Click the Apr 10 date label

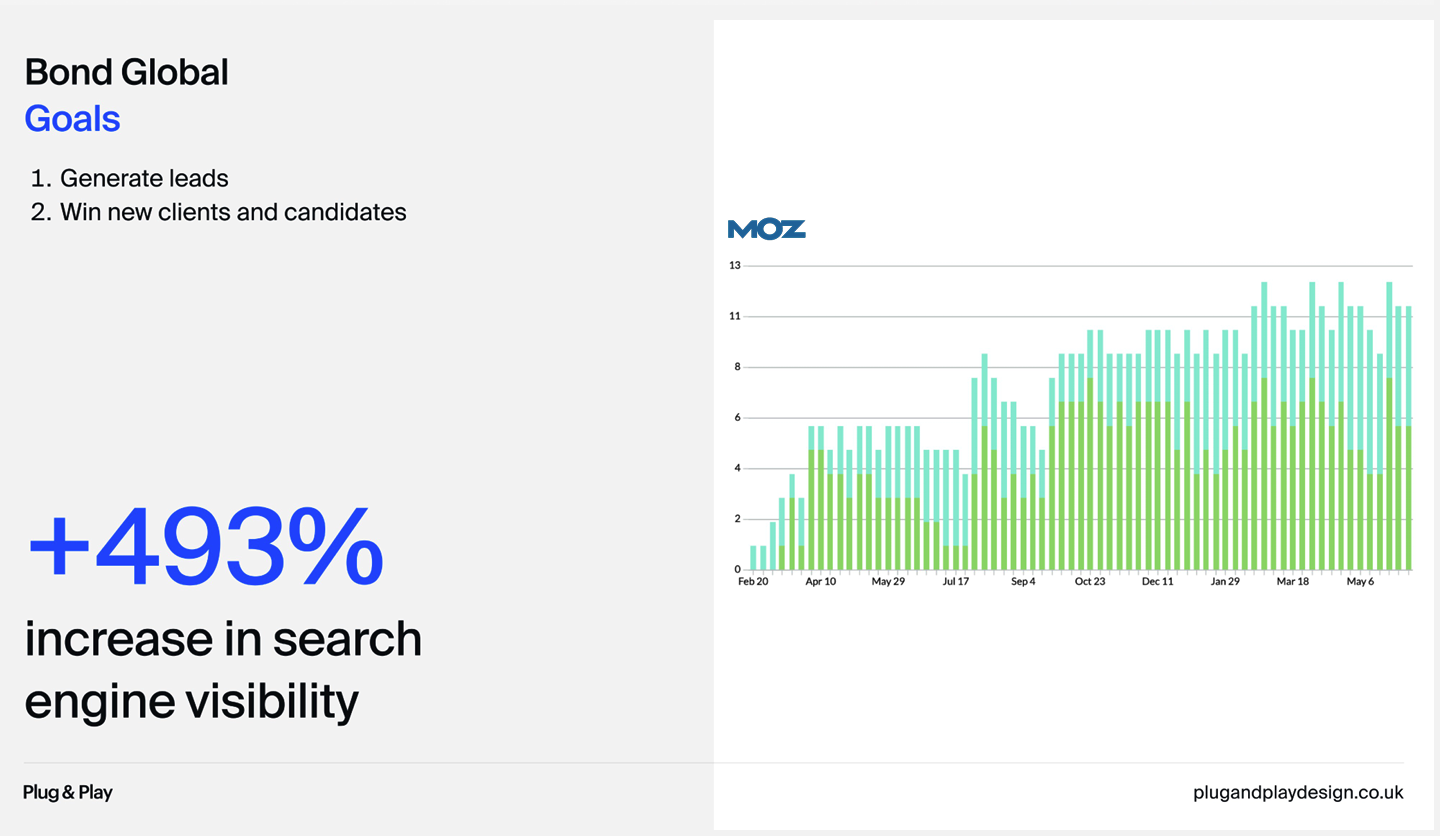(x=821, y=581)
